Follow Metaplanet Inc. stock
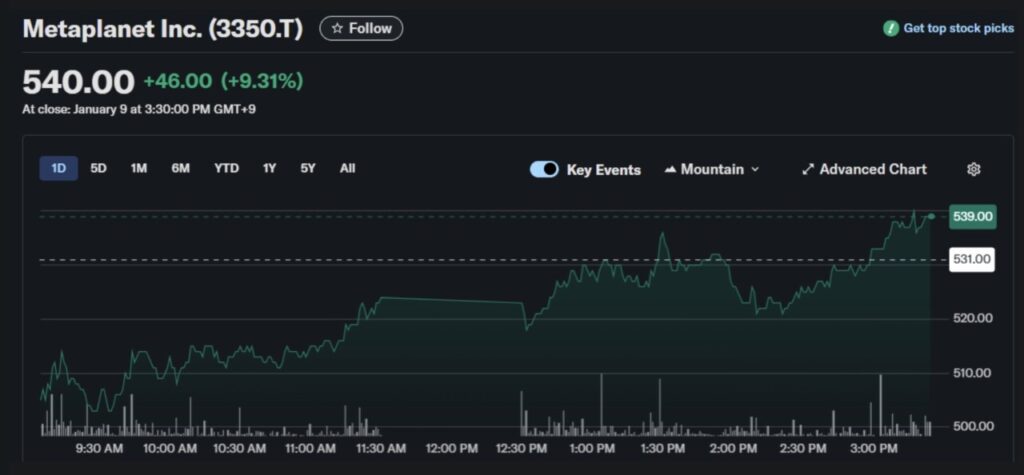 click(x=361, y=28)
